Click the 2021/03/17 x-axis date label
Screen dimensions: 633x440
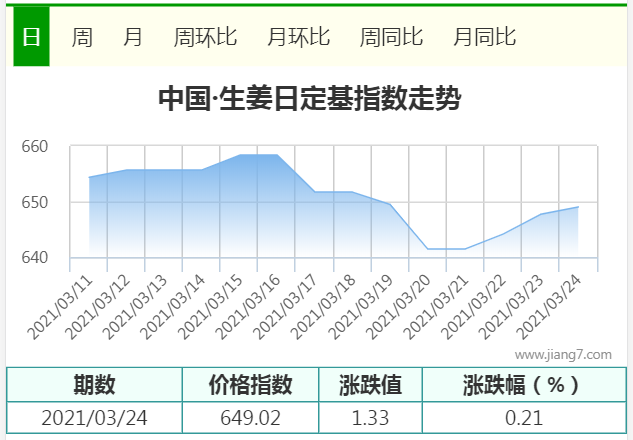(285, 308)
